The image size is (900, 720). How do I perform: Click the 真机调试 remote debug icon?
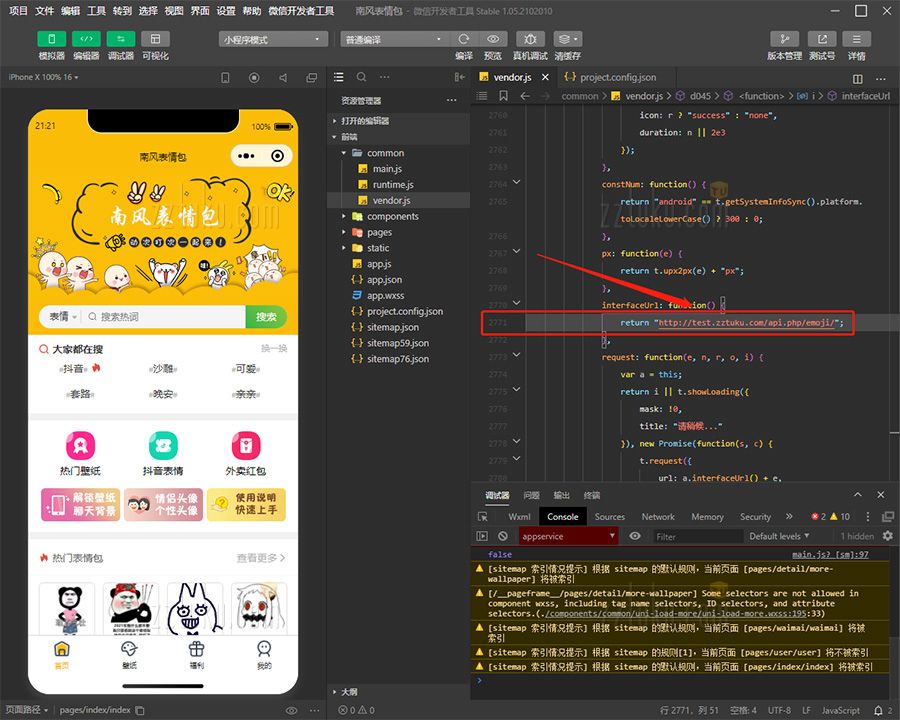coord(530,39)
